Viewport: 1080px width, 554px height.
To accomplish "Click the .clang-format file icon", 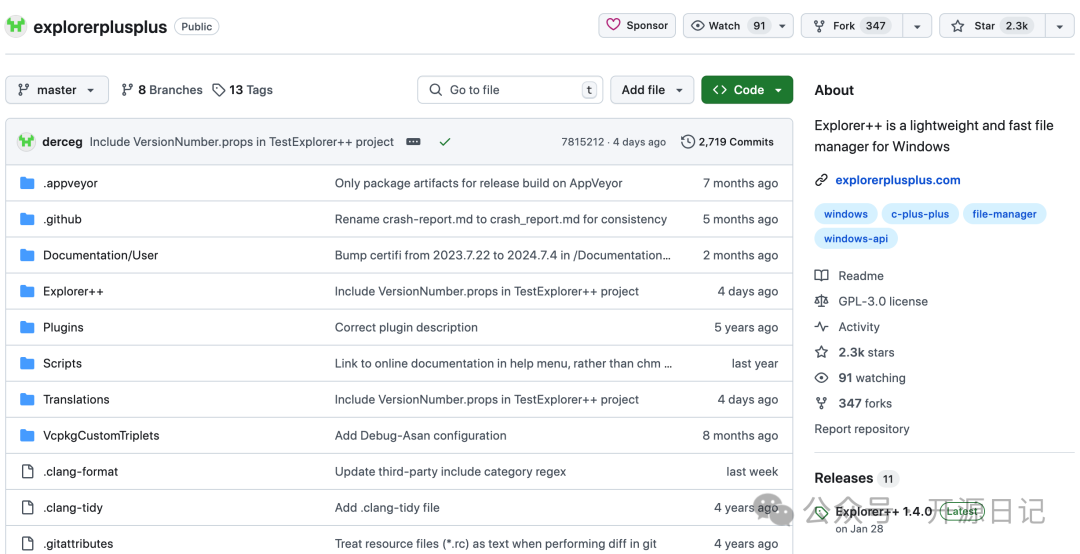I will click(x=28, y=471).
